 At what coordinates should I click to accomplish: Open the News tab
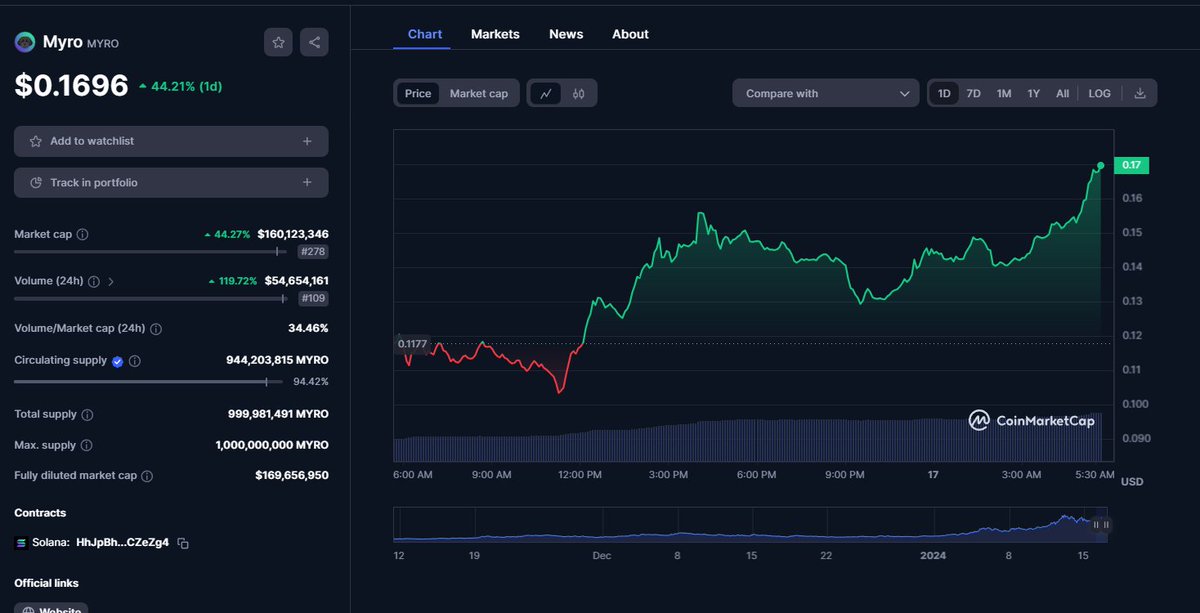coord(566,34)
